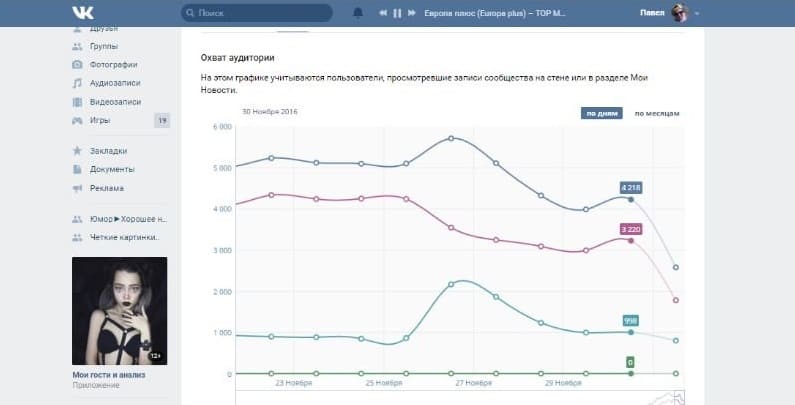Open Видеозаписи in the sidebar
The image size is (795, 405).
(114, 101)
